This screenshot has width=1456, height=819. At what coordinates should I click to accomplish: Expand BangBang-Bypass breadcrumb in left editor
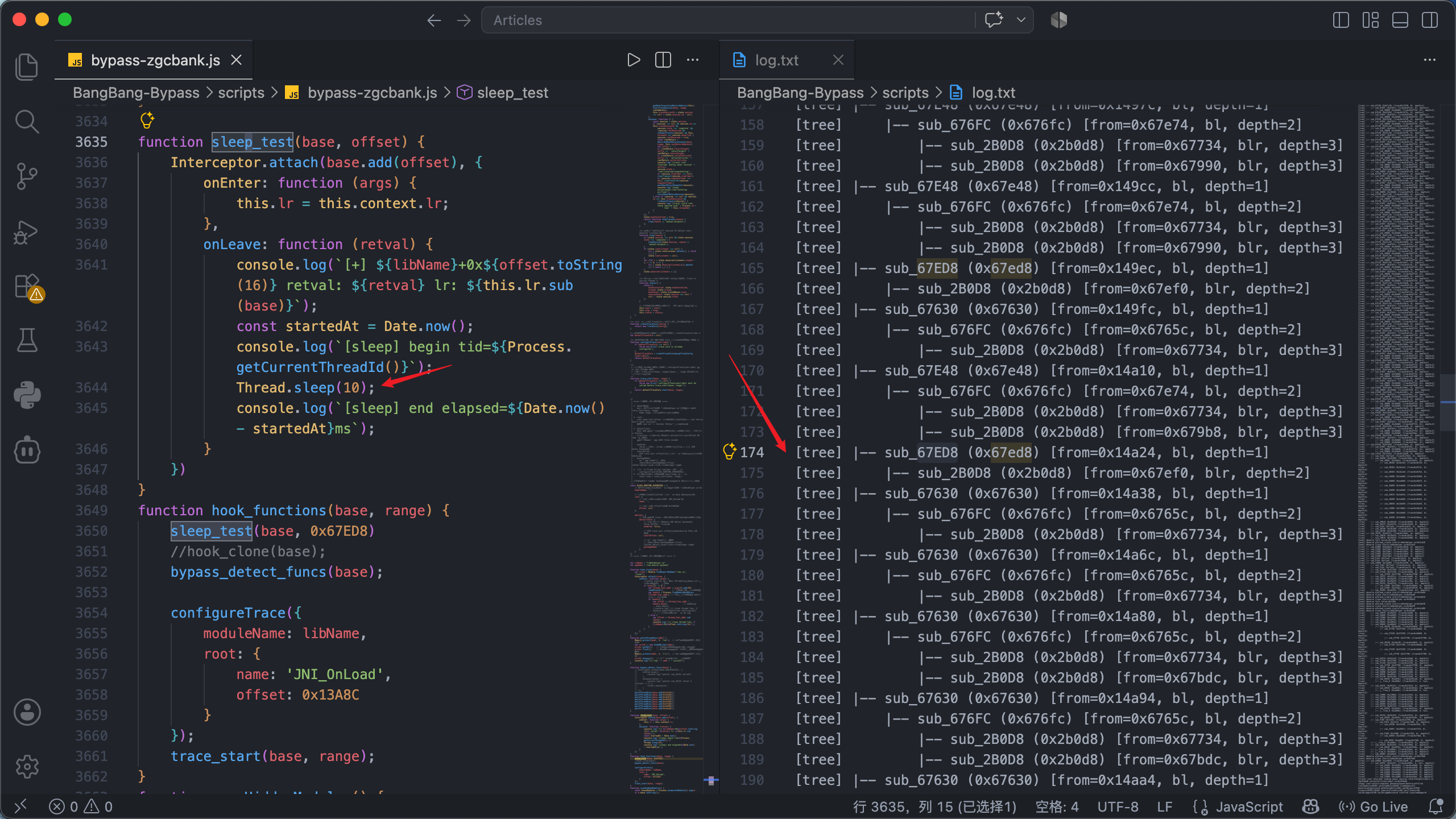[136, 93]
